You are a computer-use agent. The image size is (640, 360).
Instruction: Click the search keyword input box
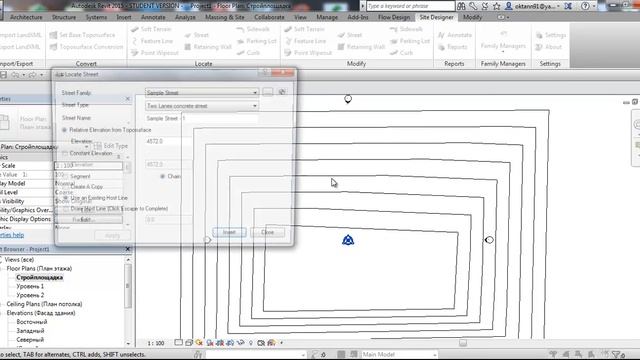pyautogui.click(x=410, y=6)
